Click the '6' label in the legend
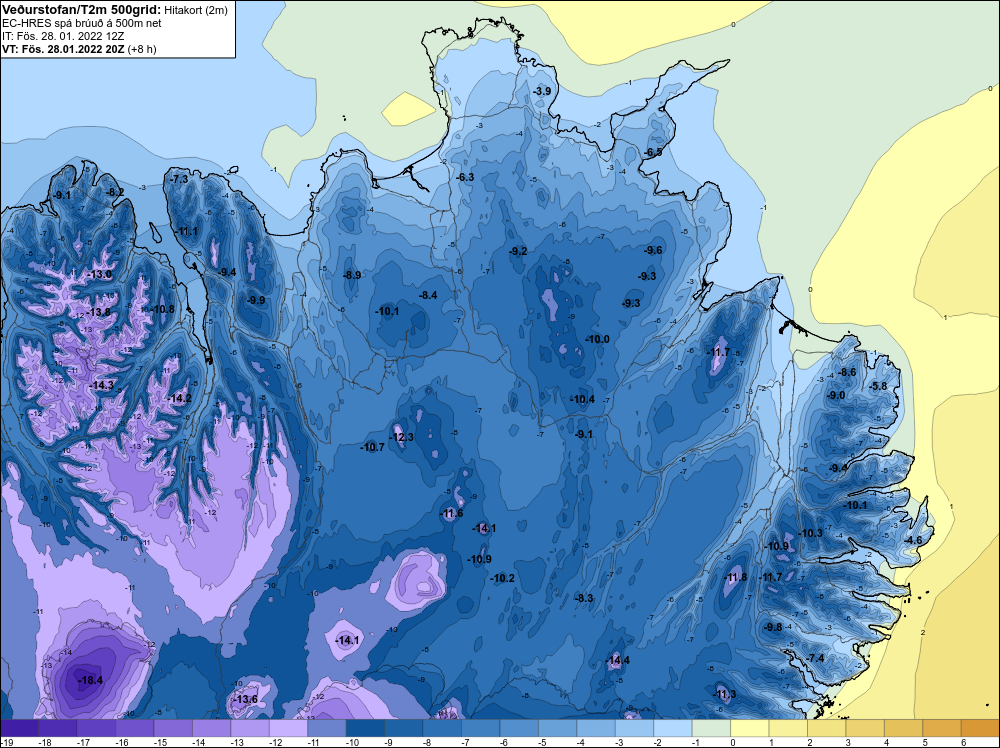 962,742
